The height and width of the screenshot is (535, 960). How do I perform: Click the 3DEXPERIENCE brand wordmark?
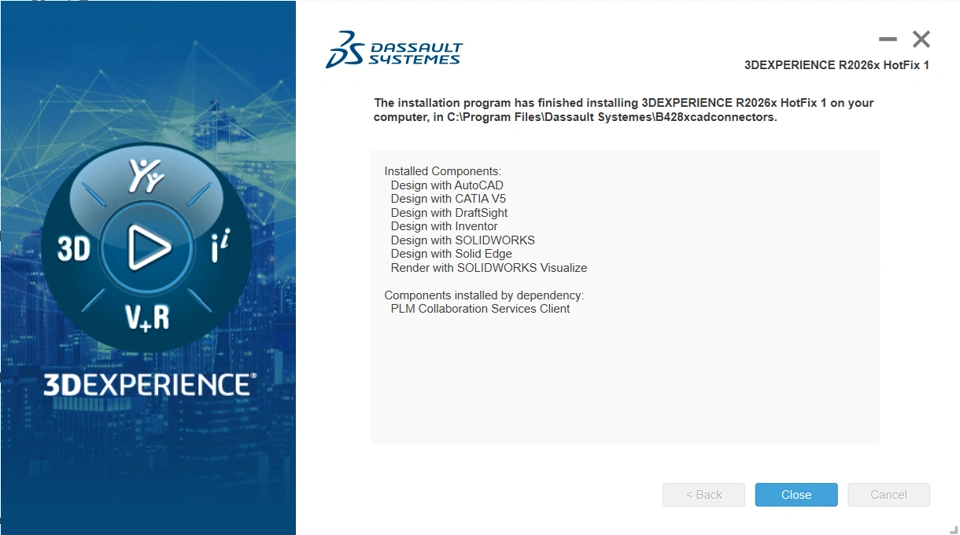click(x=150, y=384)
